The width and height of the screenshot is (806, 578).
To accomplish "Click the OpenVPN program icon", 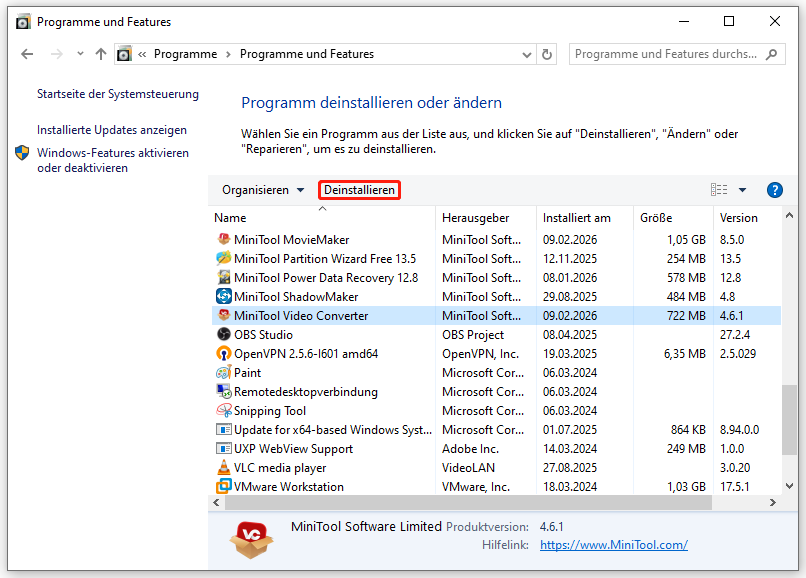I will 224,354.
